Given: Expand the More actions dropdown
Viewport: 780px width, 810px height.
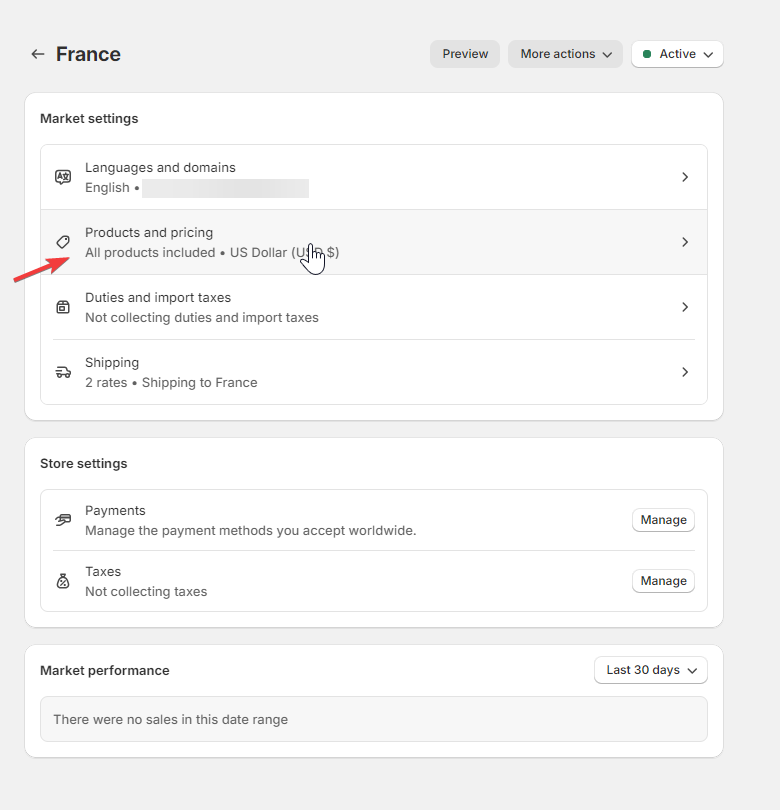Looking at the screenshot, I should pyautogui.click(x=566, y=54).
